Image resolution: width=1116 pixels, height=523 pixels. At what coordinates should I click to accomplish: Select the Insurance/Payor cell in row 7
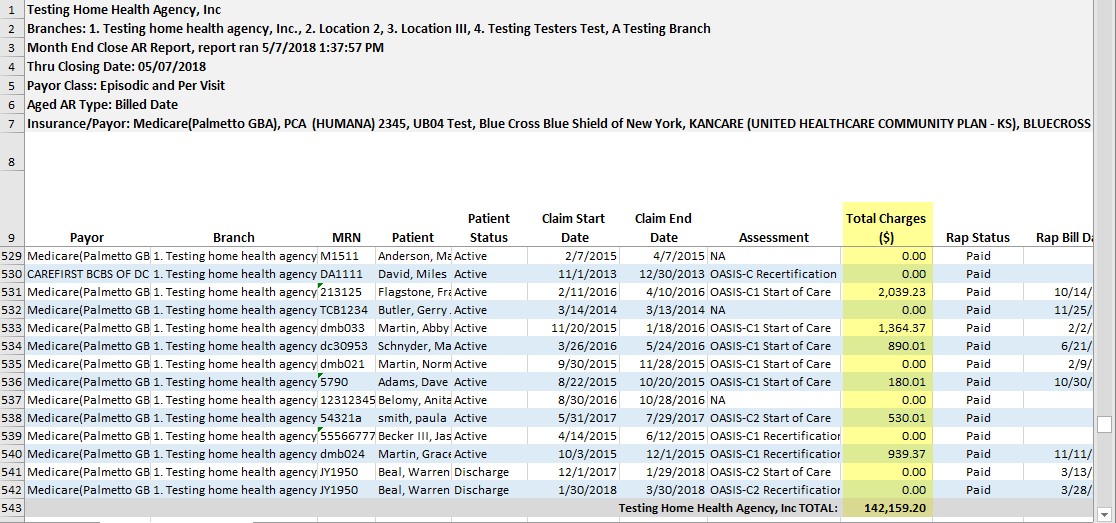click(x=558, y=124)
